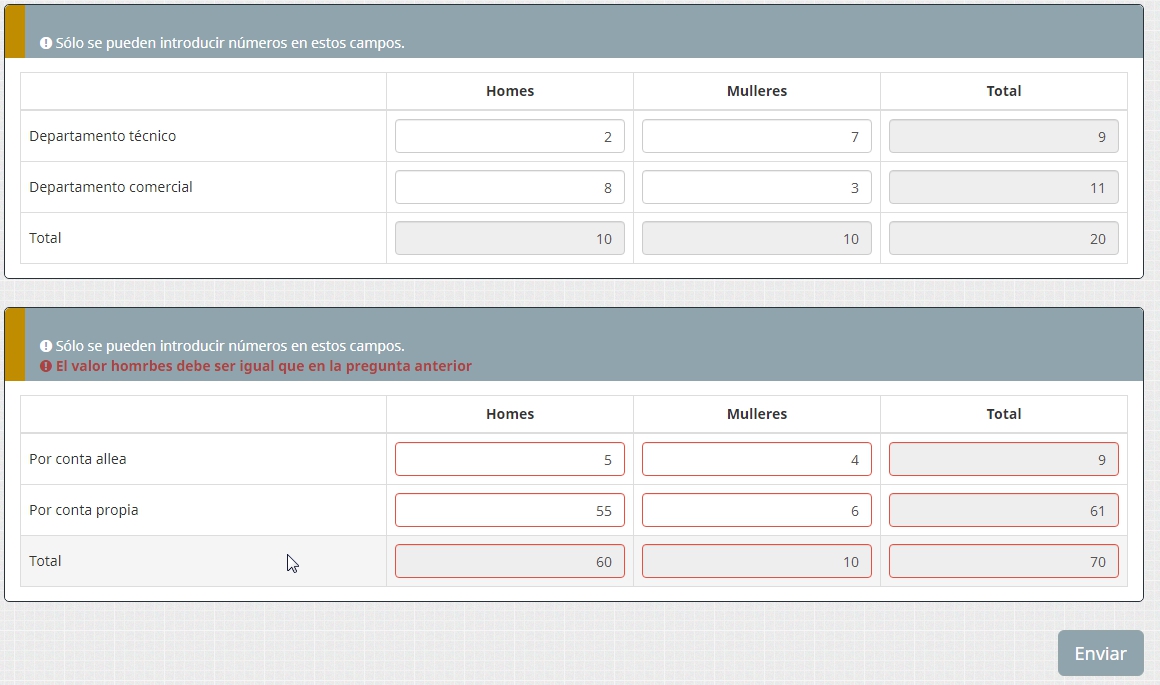Select the grand total field showing 70

[x=1003, y=561]
